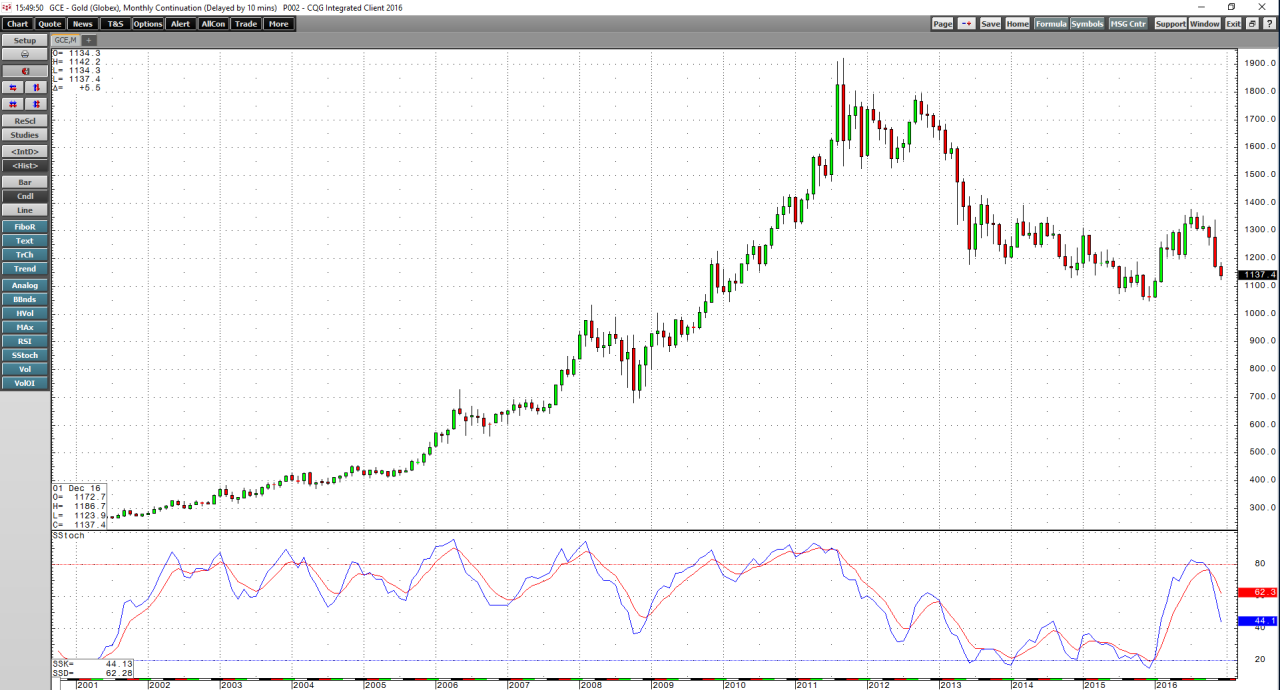Click the red 62.3 SSD value label

tap(1257, 593)
